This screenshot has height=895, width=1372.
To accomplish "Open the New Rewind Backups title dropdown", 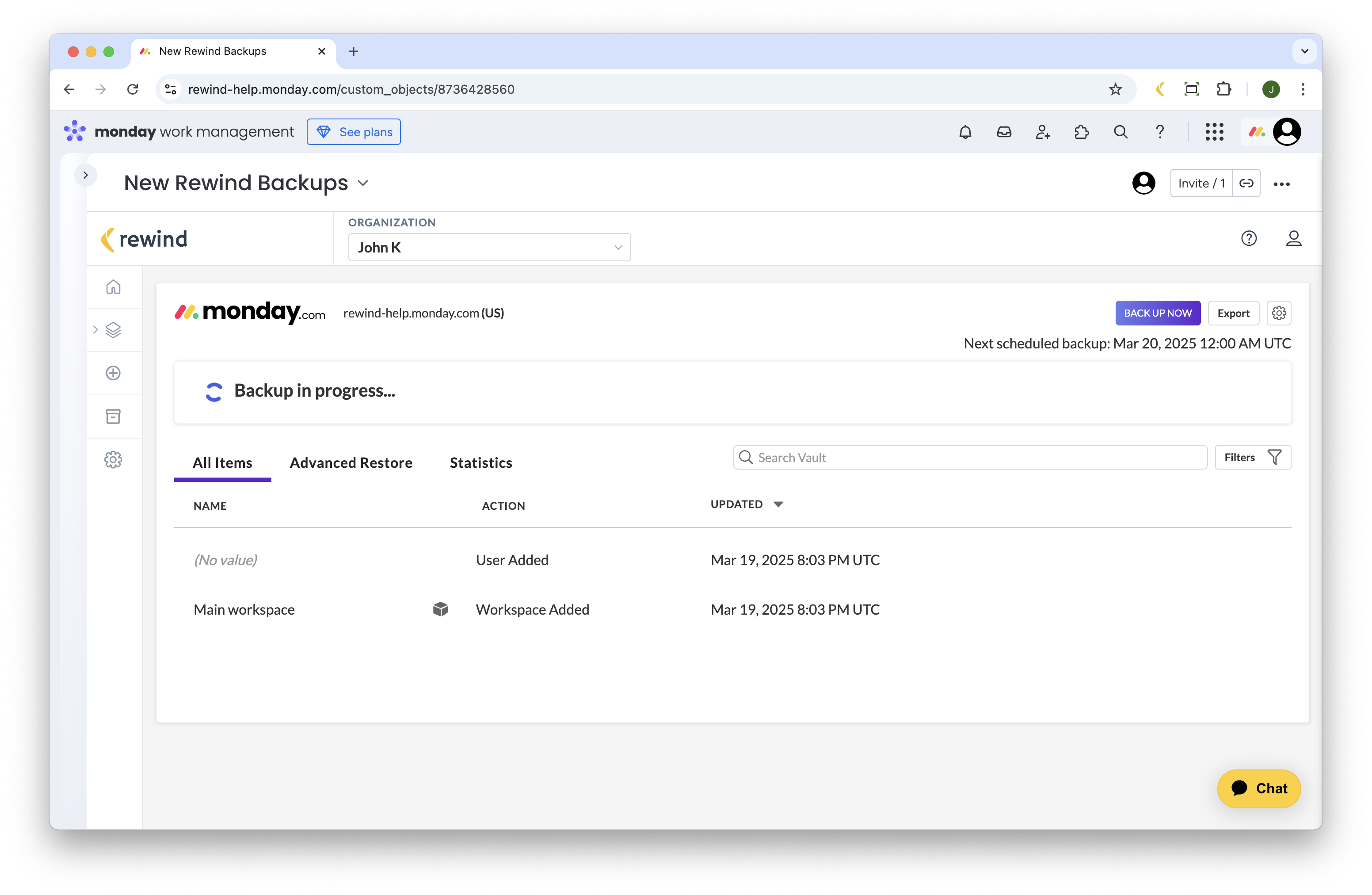I will pyautogui.click(x=362, y=184).
